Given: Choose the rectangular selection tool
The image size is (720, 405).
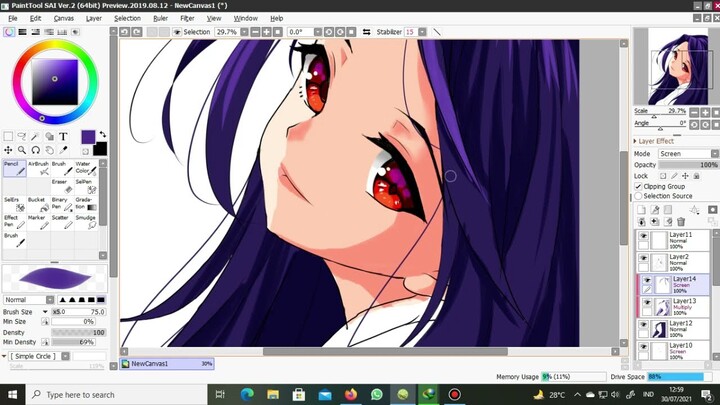Looking at the screenshot, I should tap(8, 136).
